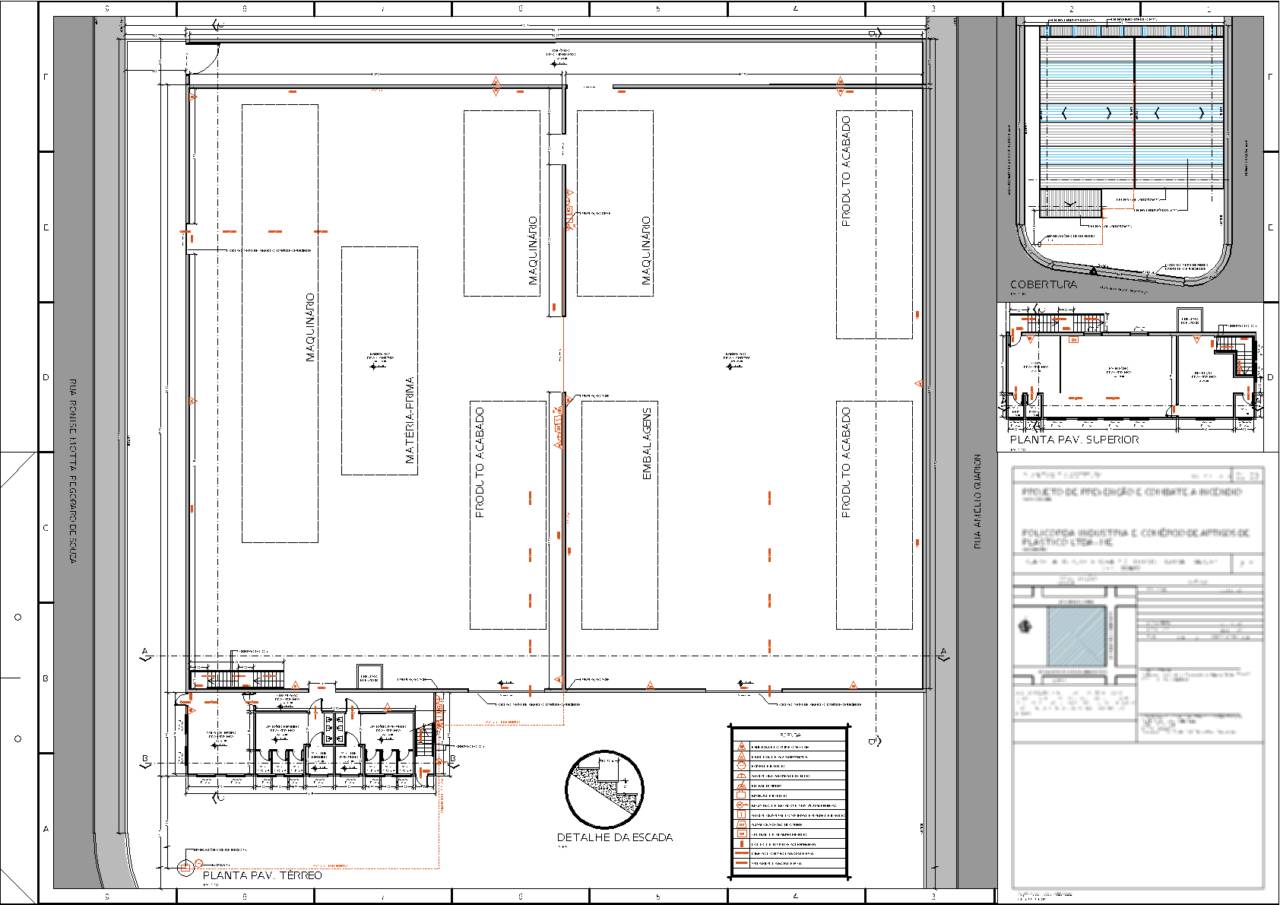Select the EMBALAGENS area label
Screen dimensions: 1280x905
point(647,445)
